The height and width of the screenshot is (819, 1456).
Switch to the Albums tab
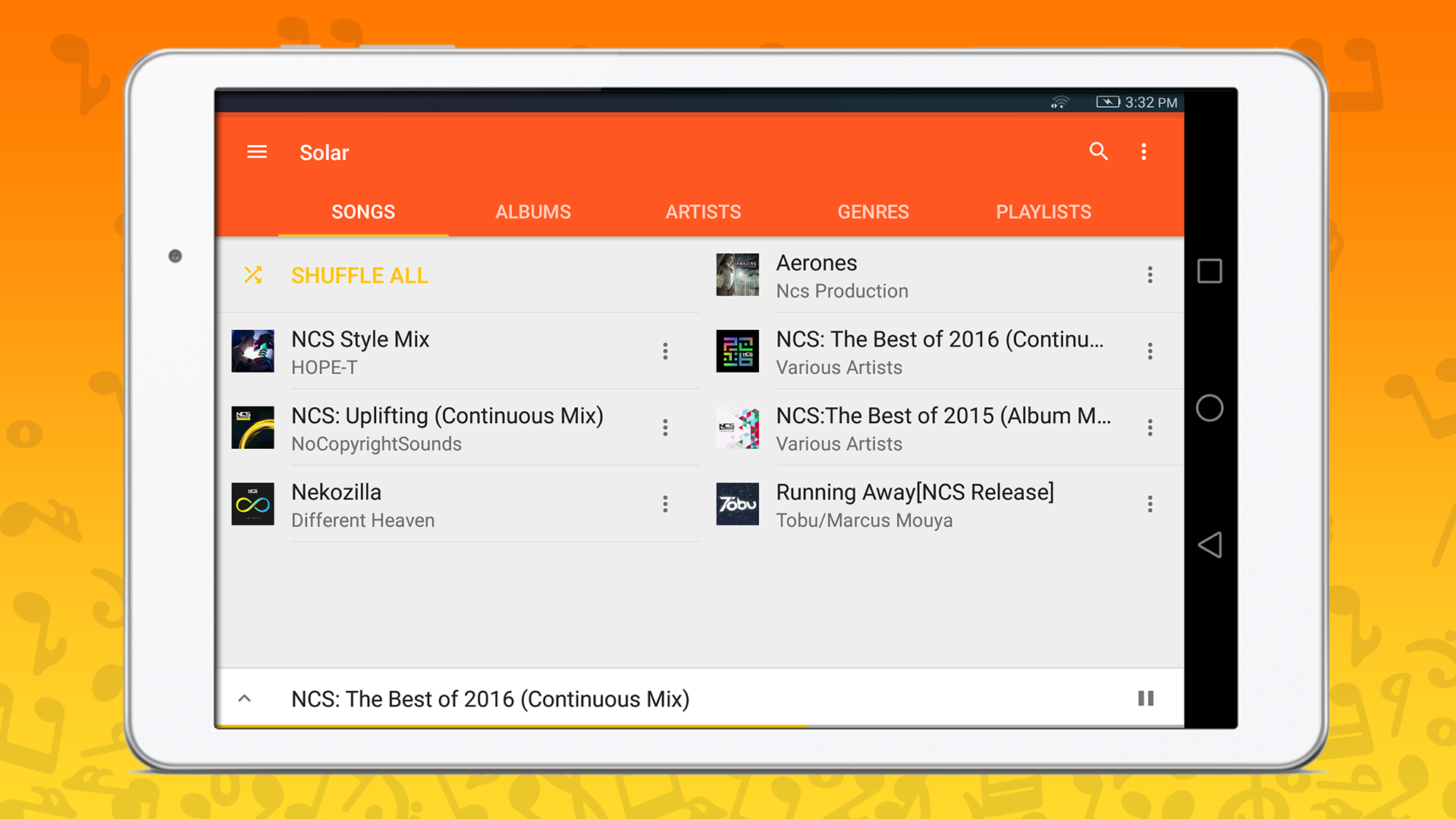(532, 212)
